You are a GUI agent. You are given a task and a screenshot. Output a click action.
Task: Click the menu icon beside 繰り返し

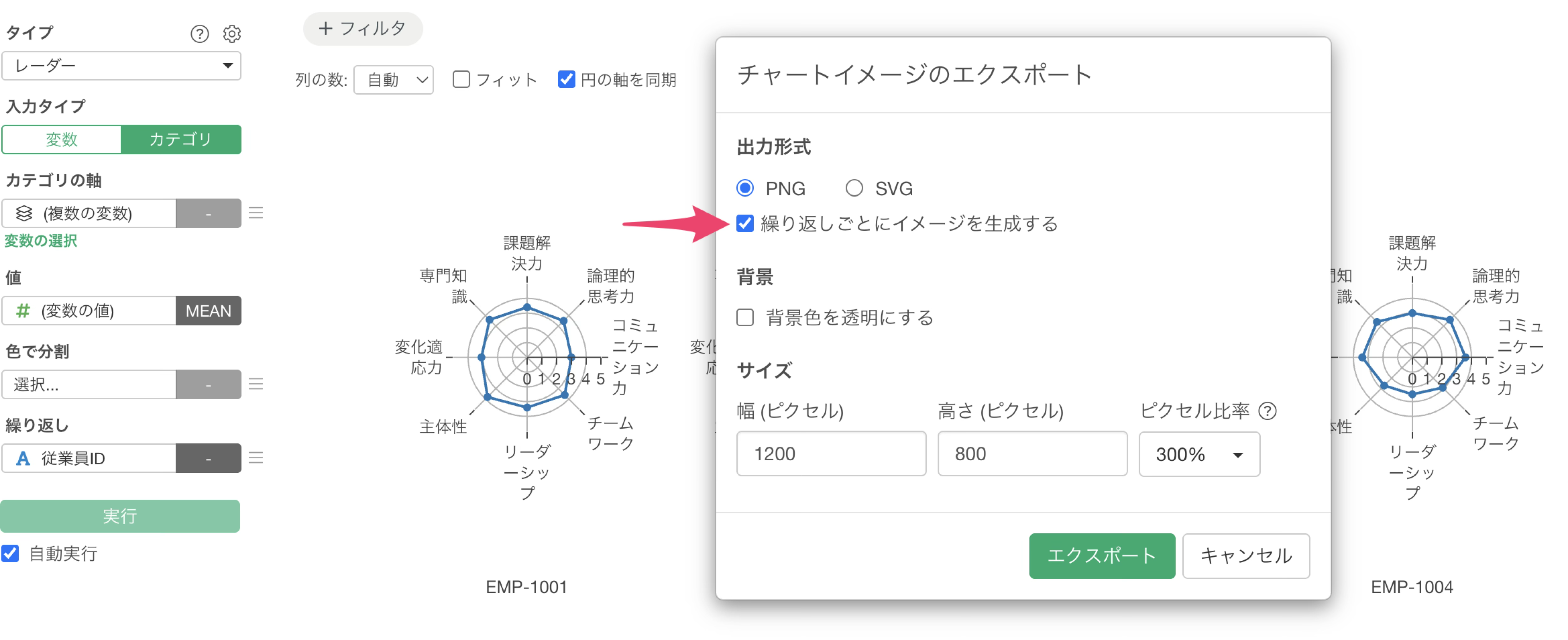point(256,457)
